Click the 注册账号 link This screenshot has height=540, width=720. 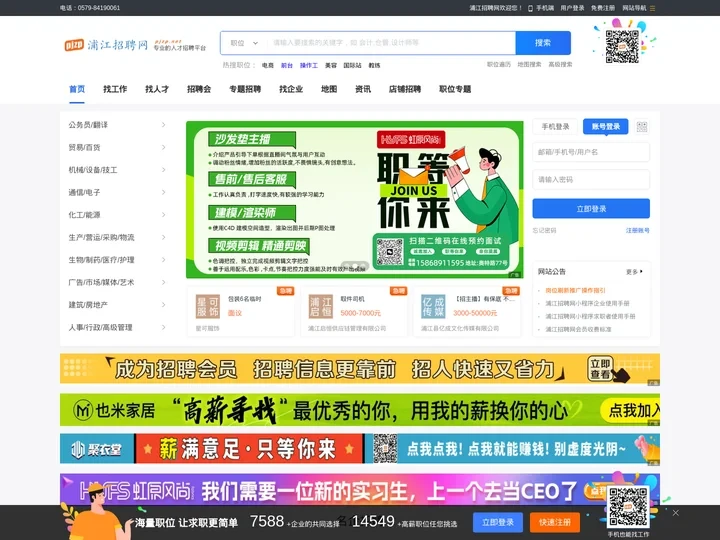pos(638,231)
